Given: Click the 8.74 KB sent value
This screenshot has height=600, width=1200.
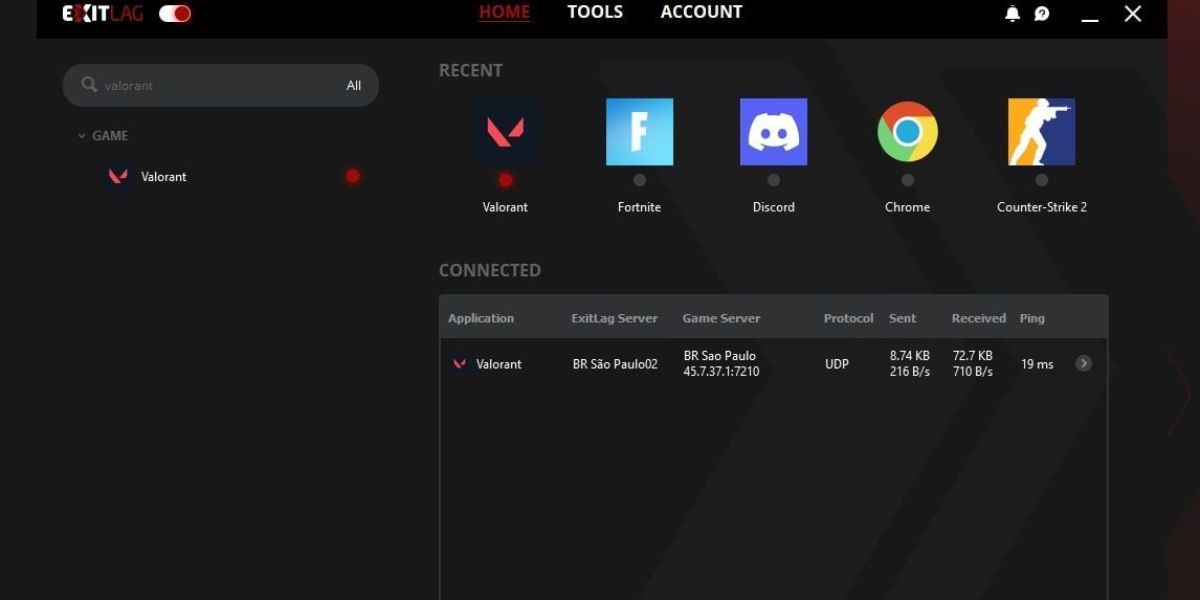Looking at the screenshot, I should (910, 355).
